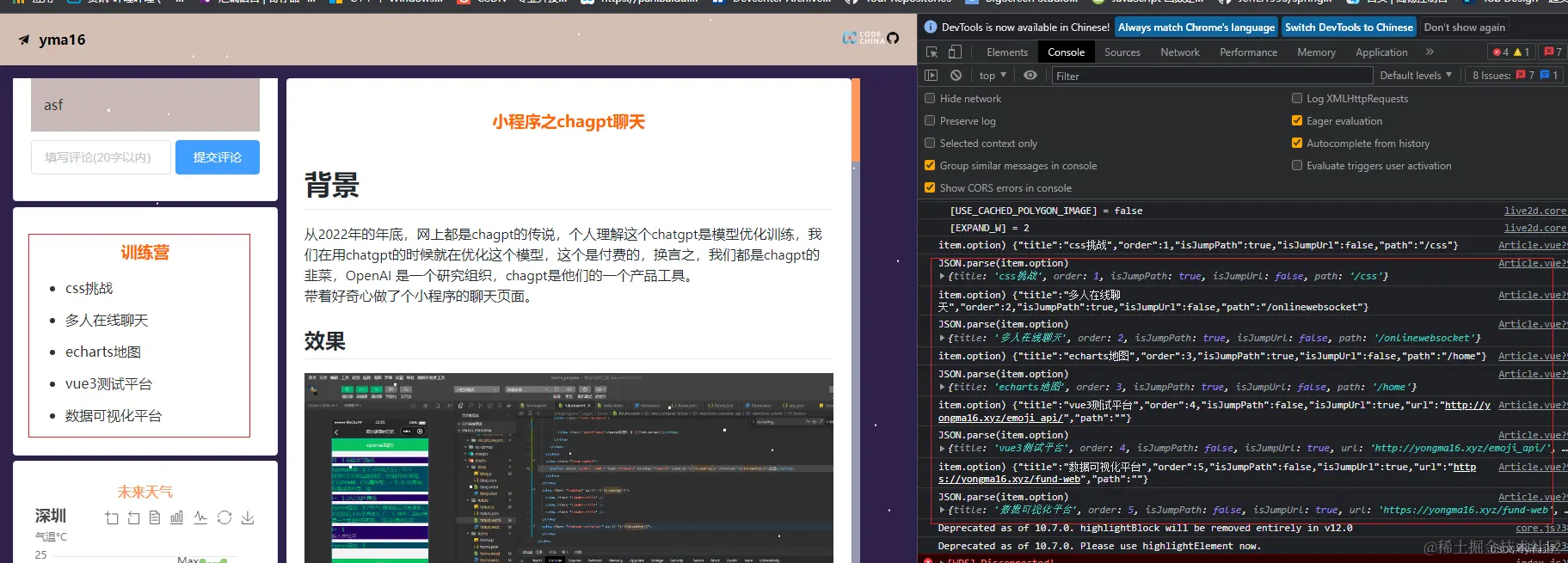This screenshot has height=563, width=1568.
Task: Activate the weather chart zoom area tool
Action: pyautogui.click(x=112, y=517)
